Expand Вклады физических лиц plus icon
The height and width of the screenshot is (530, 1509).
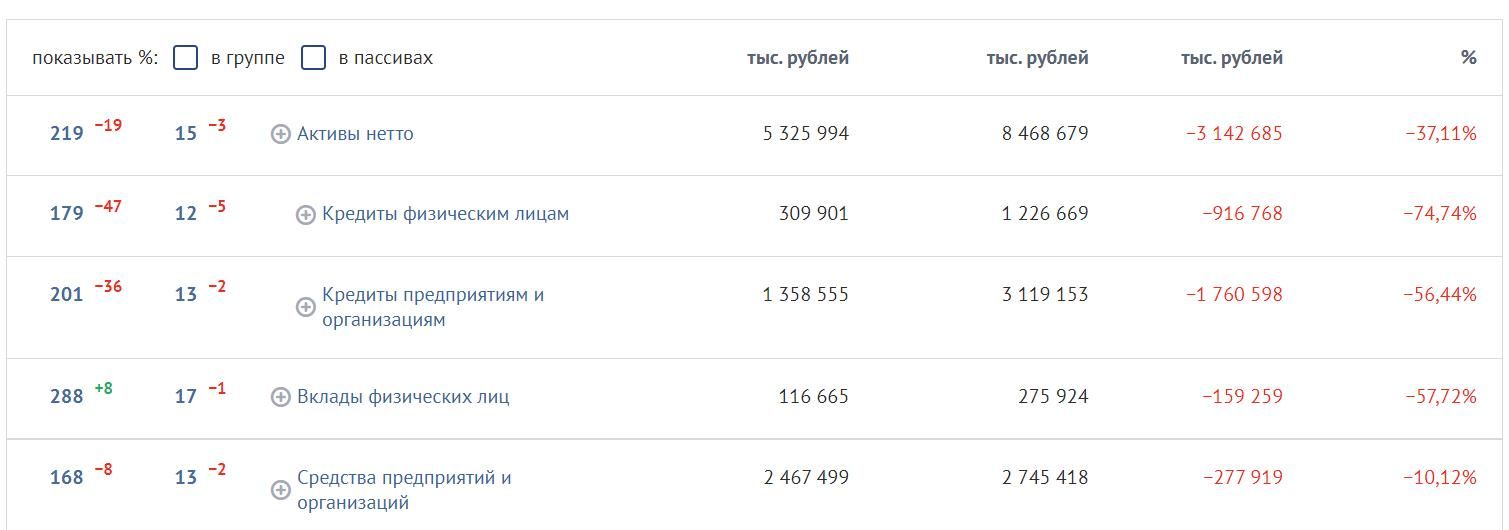click(281, 397)
